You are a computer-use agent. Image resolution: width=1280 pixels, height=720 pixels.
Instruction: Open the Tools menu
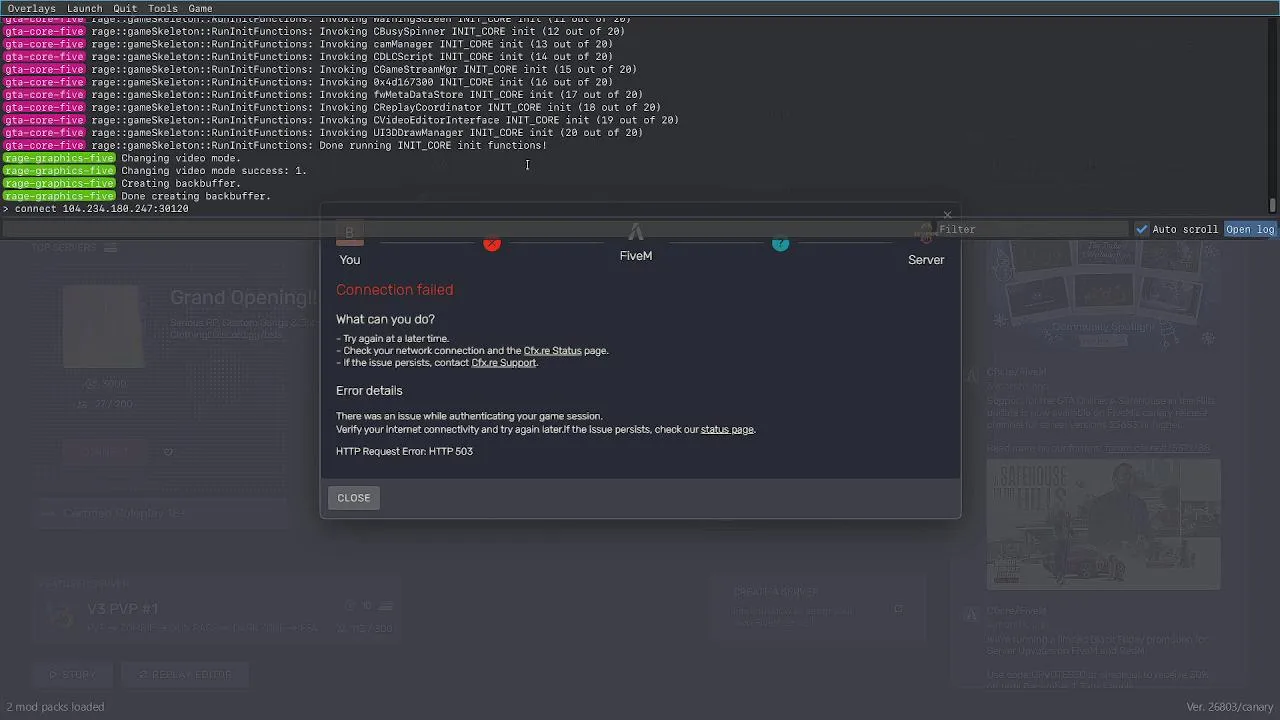(x=163, y=8)
